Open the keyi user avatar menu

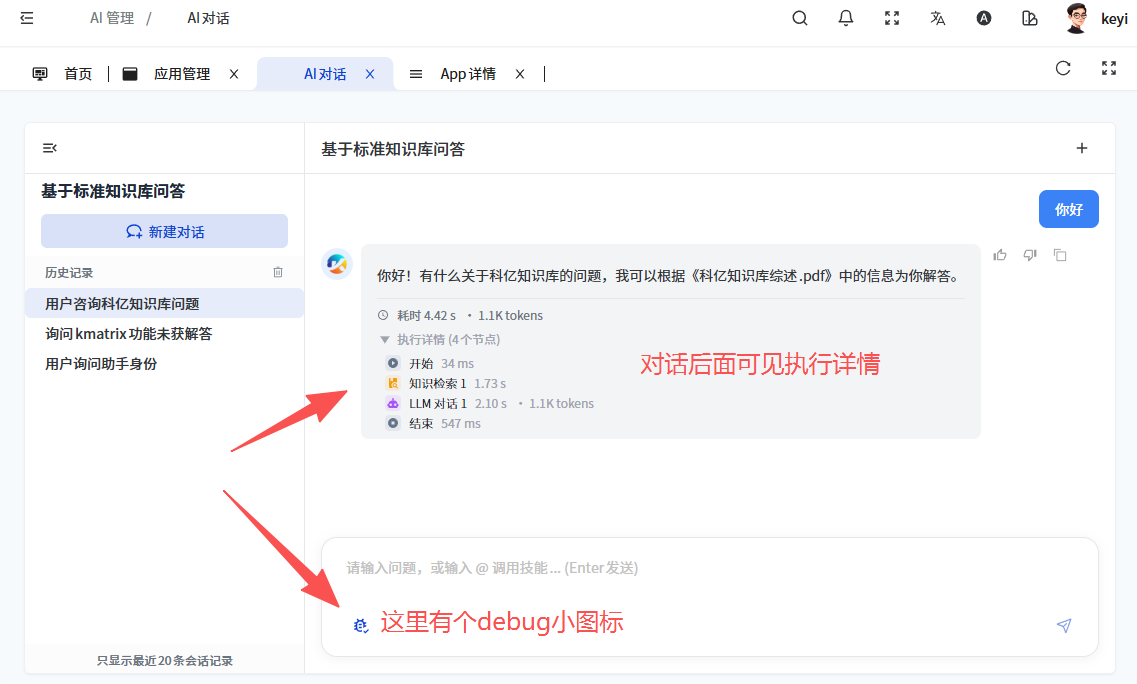coord(1077,18)
